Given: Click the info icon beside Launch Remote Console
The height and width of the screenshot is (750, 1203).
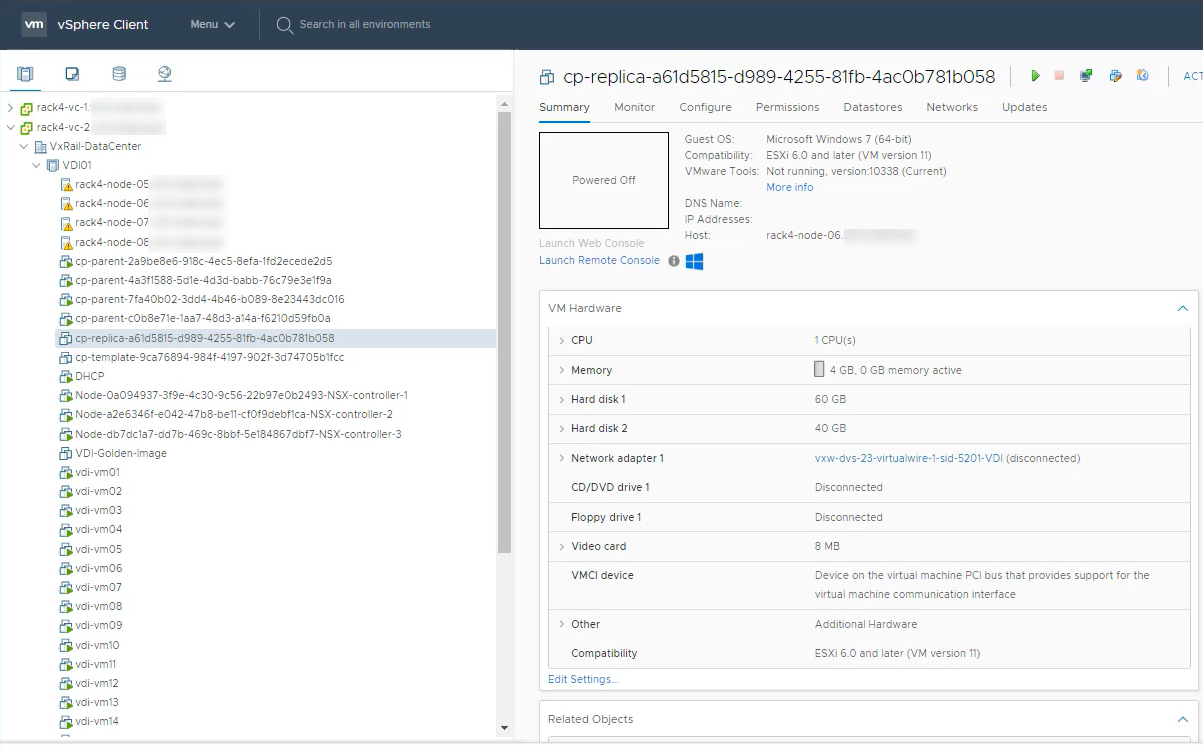Looking at the screenshot, I should [x=674, y=261].
